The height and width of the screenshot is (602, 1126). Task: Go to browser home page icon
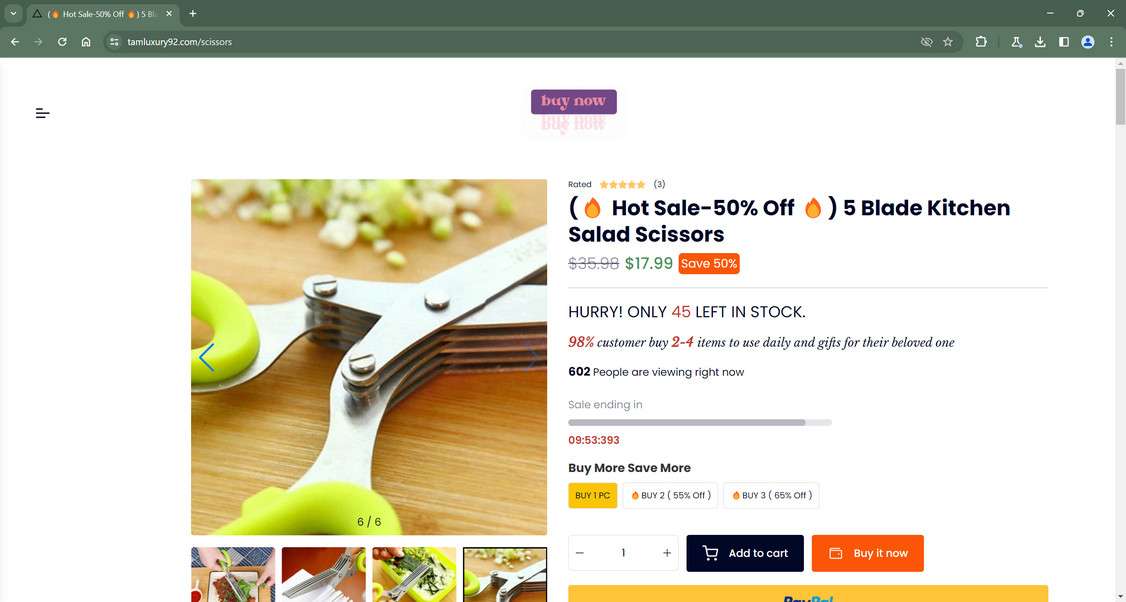[x=86, y=42]
